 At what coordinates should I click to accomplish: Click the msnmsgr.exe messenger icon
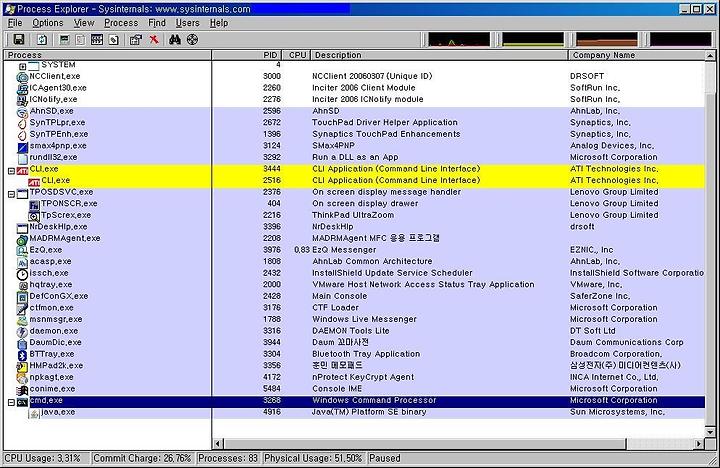[x=22, y=320]
